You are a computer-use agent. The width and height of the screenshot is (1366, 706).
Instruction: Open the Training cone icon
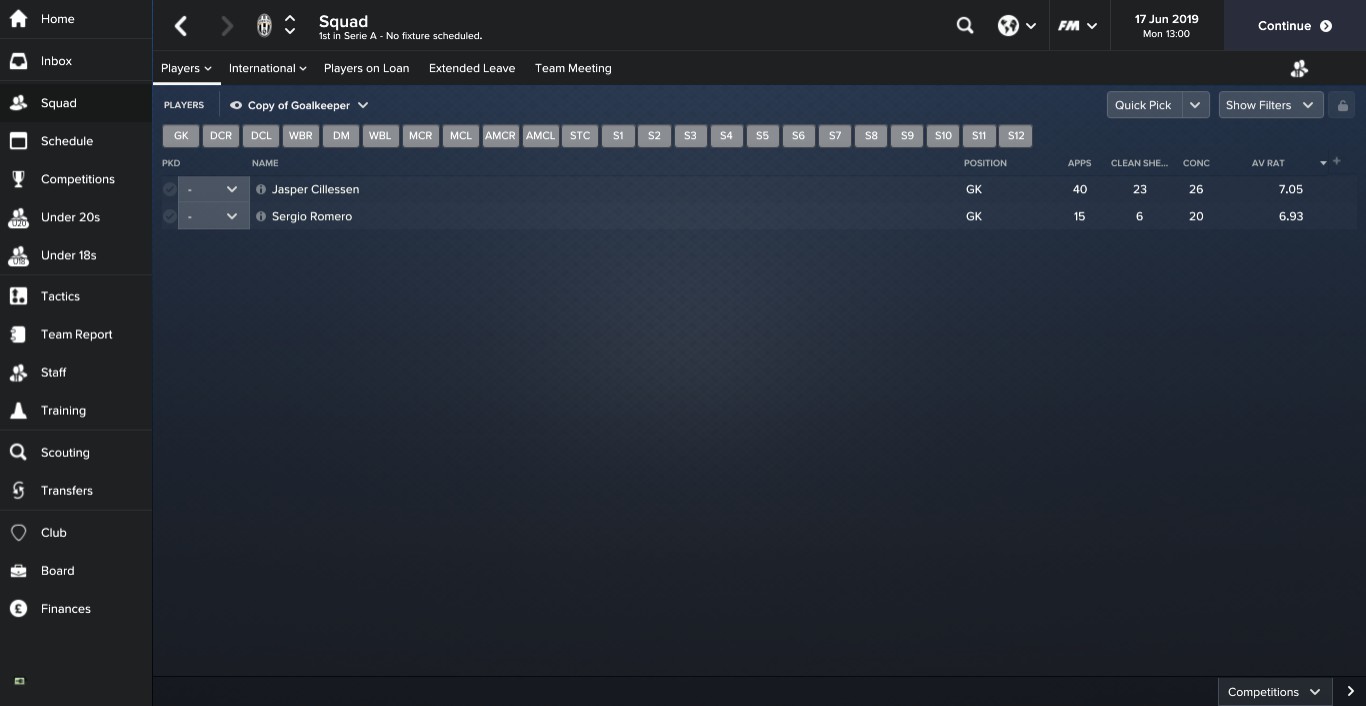[18, 410]
